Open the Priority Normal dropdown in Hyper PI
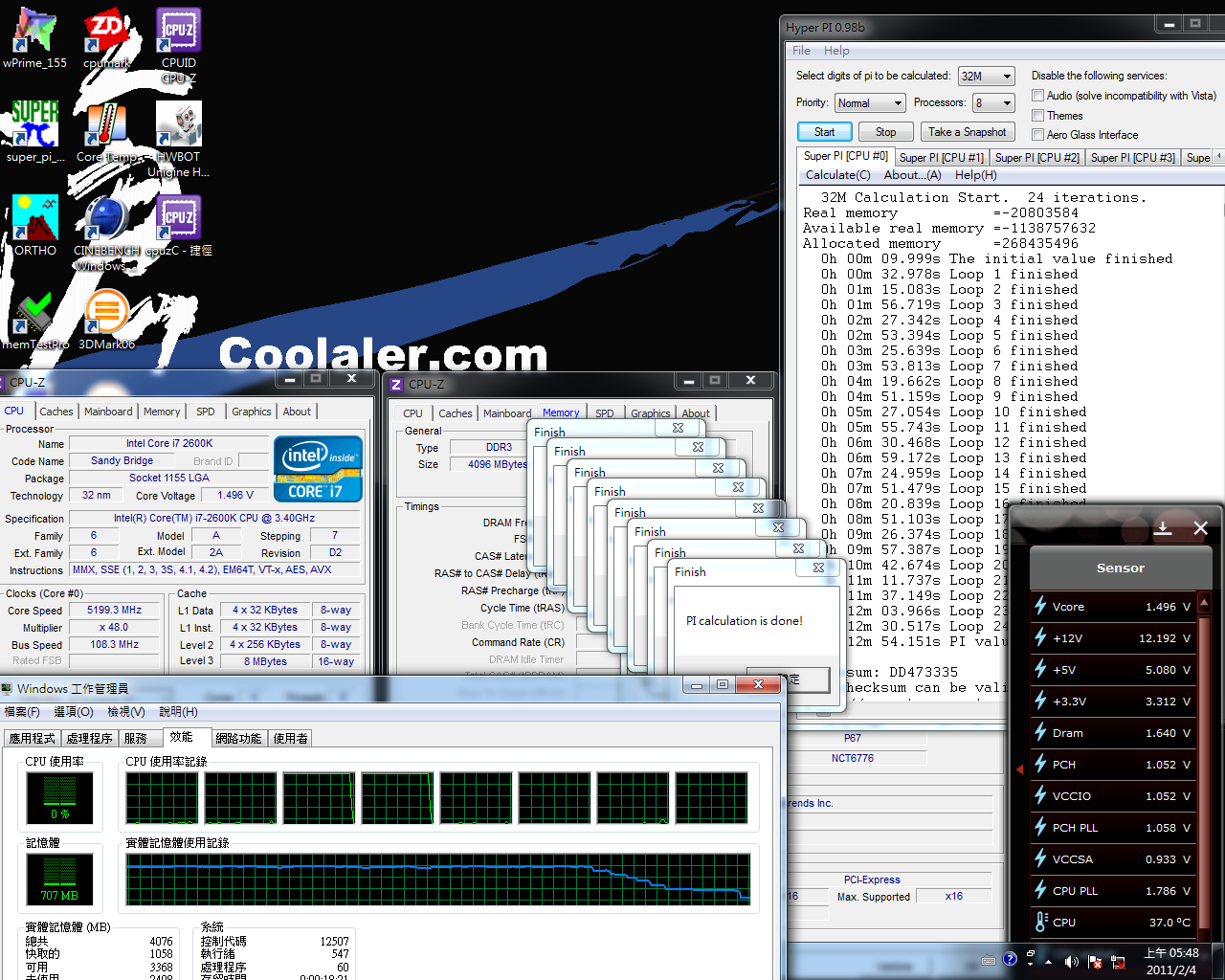This screenshot has width=1225, height=980. pyautogui.click(x=869, y=102)
